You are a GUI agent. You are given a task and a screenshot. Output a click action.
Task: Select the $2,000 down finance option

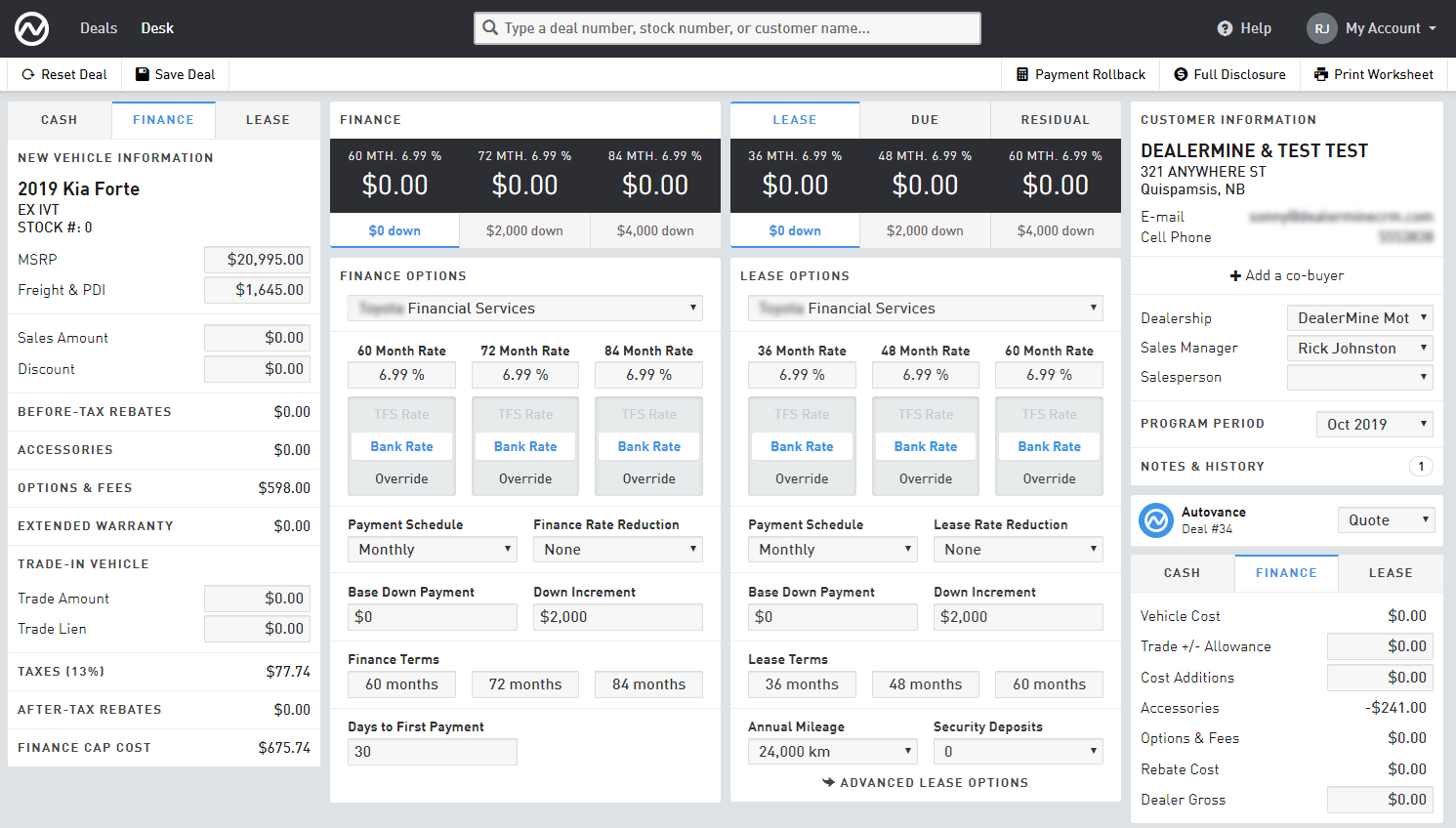pos(524,231)
